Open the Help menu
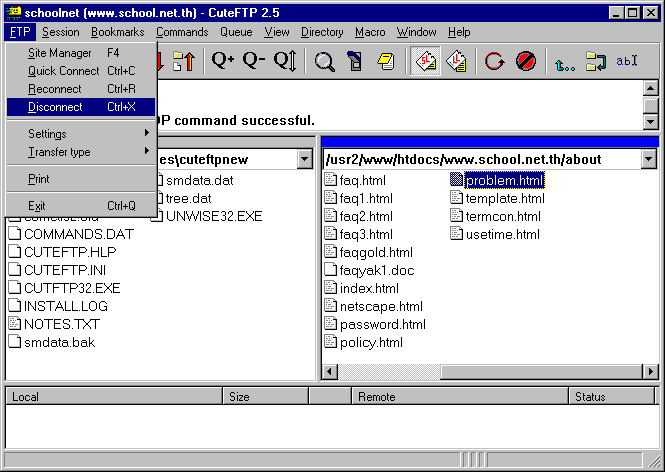Image resolution: width=665 pixels, height=472 pixels. click(459, 32)
